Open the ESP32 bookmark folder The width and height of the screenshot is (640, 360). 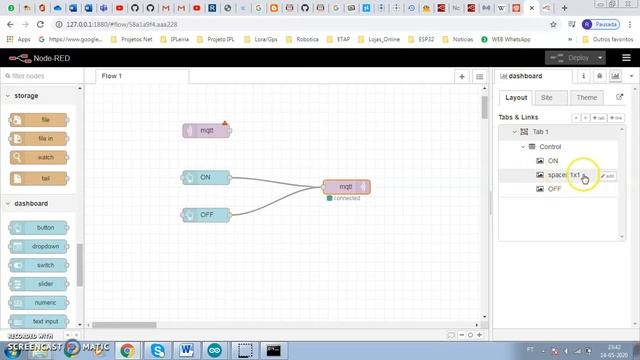(421, 40)
